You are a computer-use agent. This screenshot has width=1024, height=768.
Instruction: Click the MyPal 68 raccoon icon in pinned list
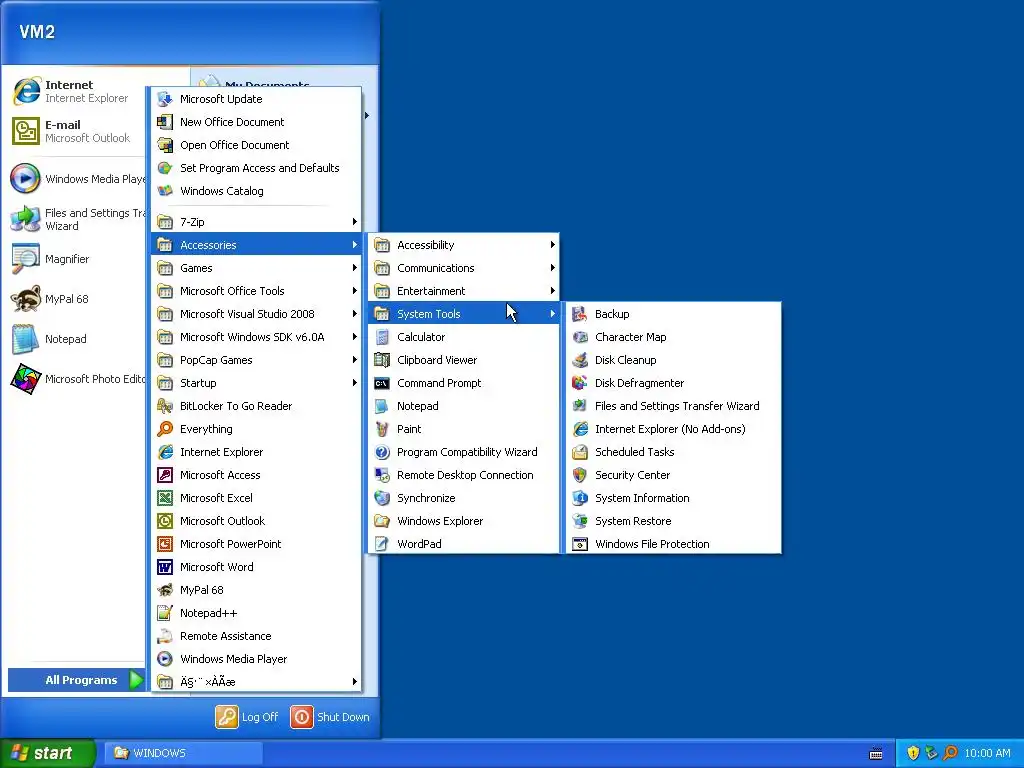click(25, 299)
